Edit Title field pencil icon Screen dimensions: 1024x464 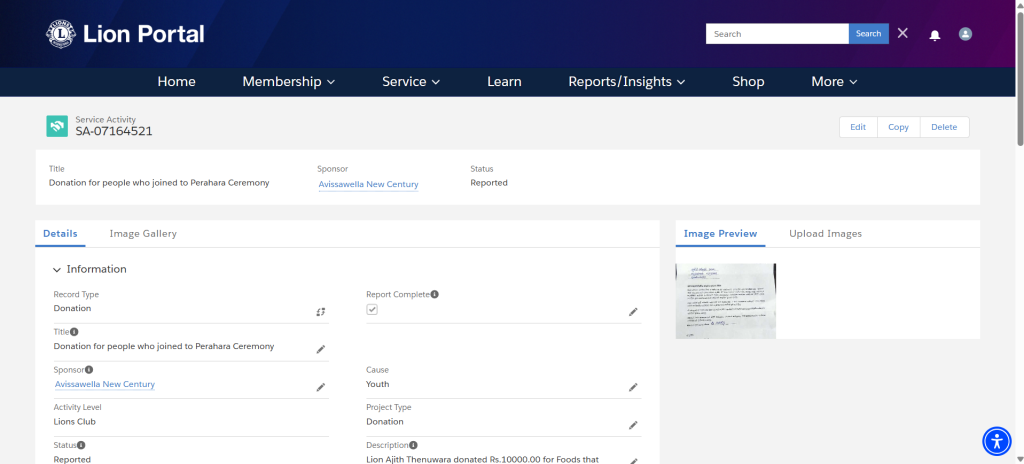[x=321, y=350]
